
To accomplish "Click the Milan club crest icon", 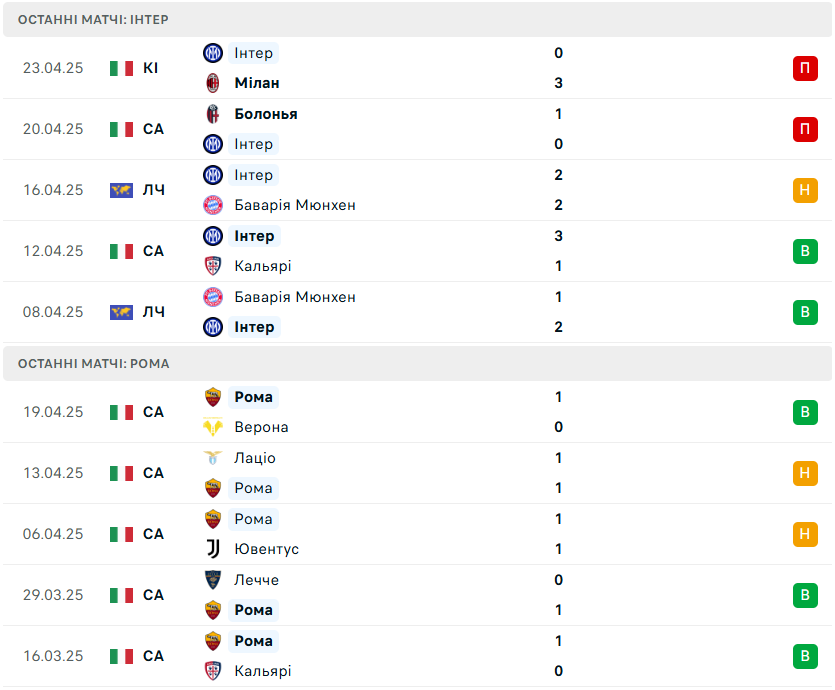I will tap(212, 83).
